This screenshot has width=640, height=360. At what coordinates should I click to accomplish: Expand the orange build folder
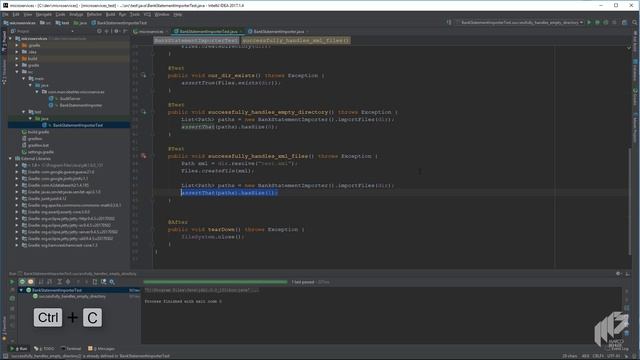[x=17, y=58]
